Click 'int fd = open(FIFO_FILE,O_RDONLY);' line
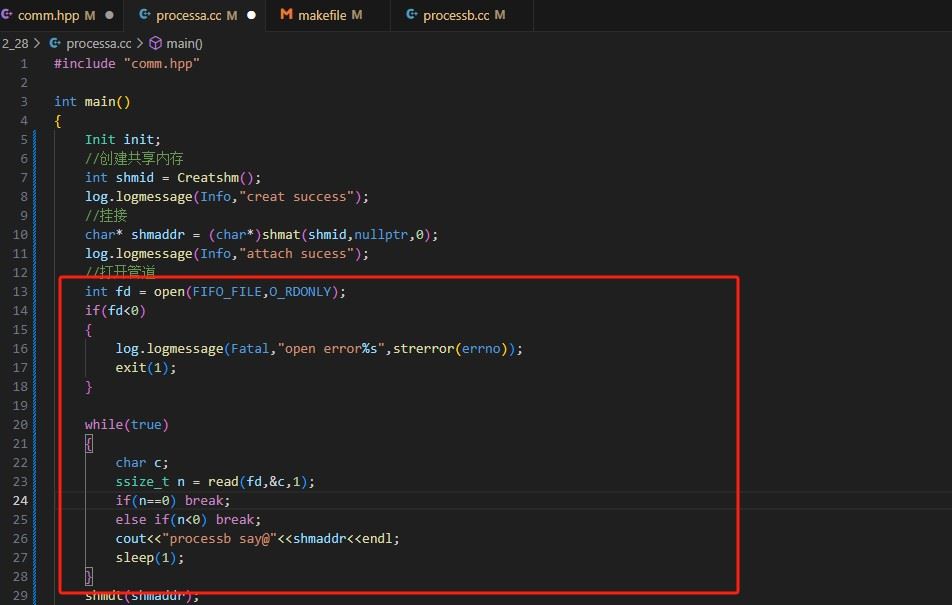The height and width of the screenshot is (605, 952). coord(215,292)
